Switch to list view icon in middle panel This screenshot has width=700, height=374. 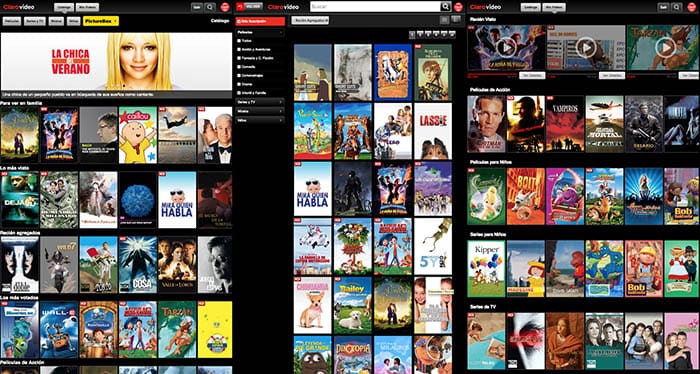445,20
